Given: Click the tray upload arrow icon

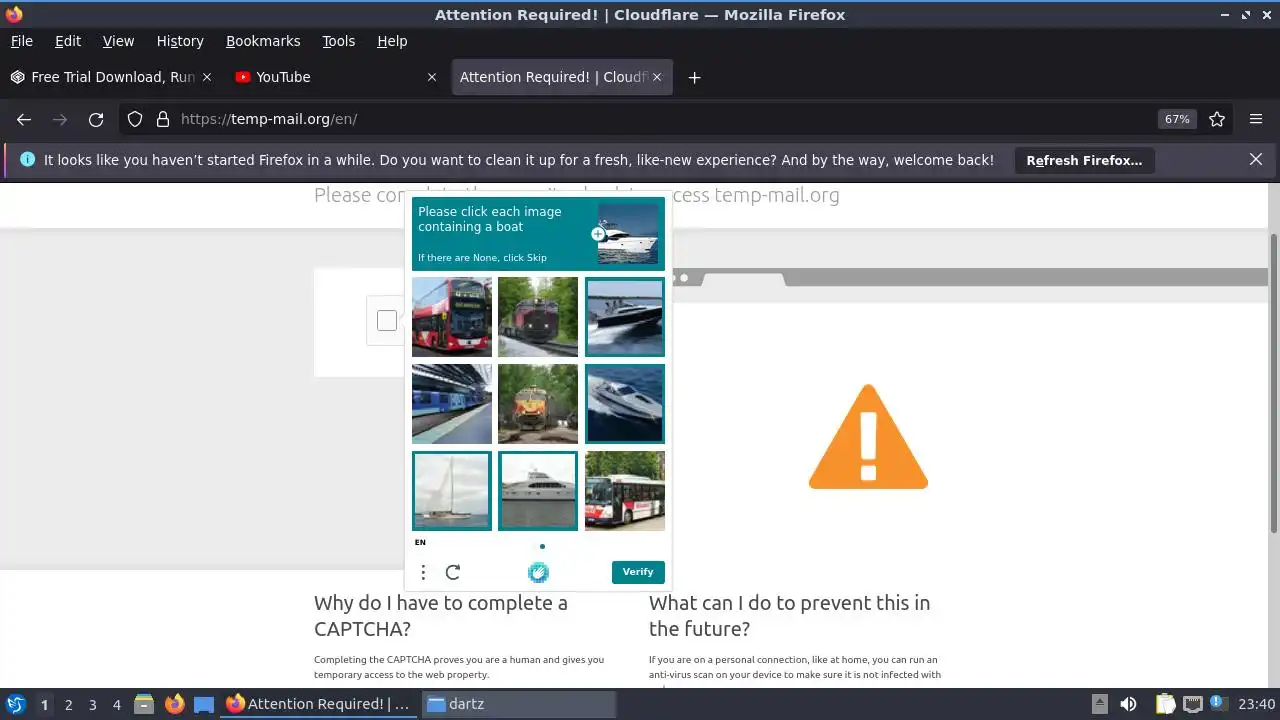Looking at the screenshot, I should pyautogui.click(x=1099, y=704).
